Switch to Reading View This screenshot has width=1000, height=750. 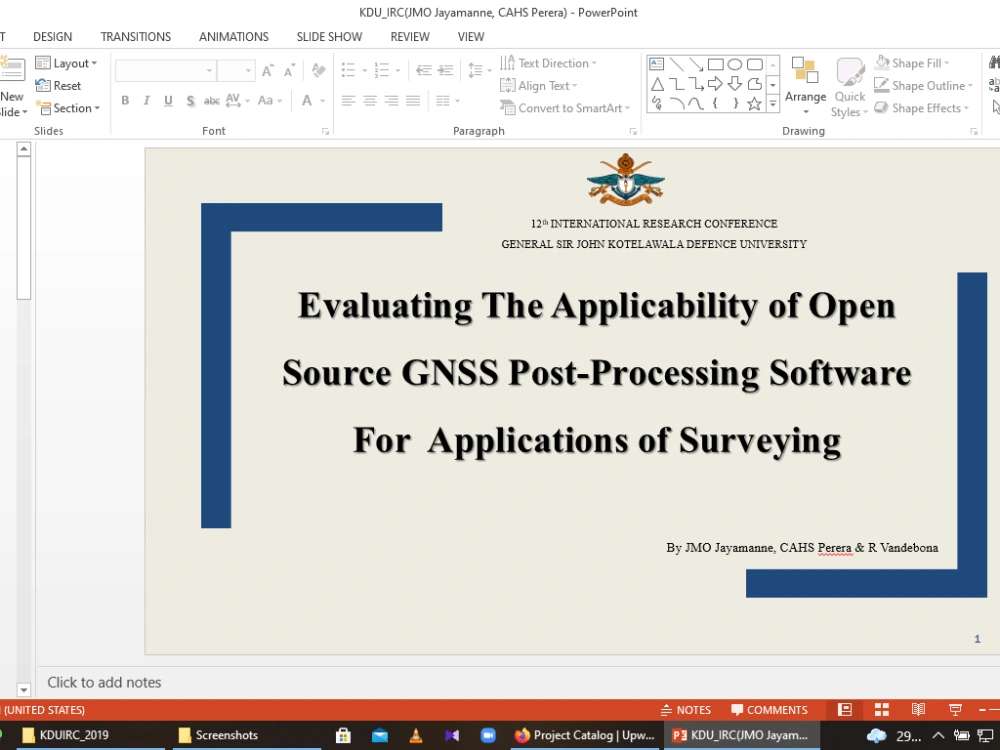(918, 710)
